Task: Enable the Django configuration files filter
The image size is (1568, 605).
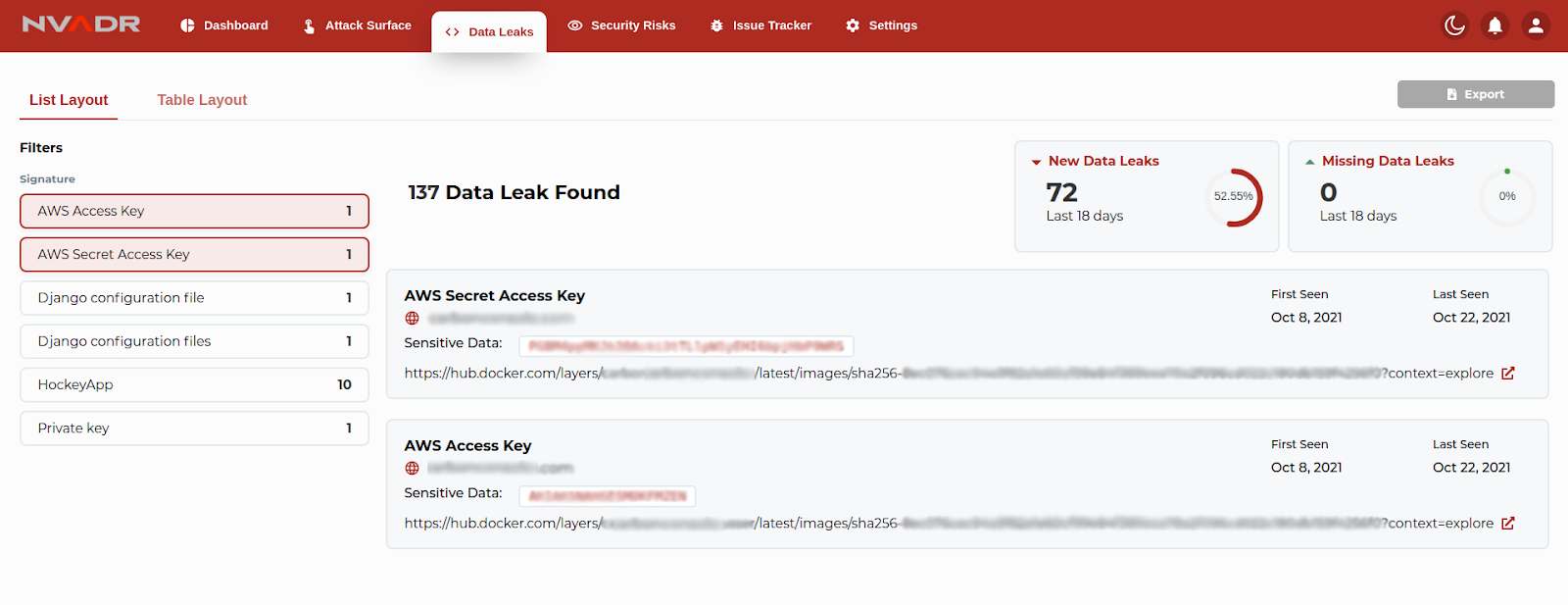Action: [194, 341]
